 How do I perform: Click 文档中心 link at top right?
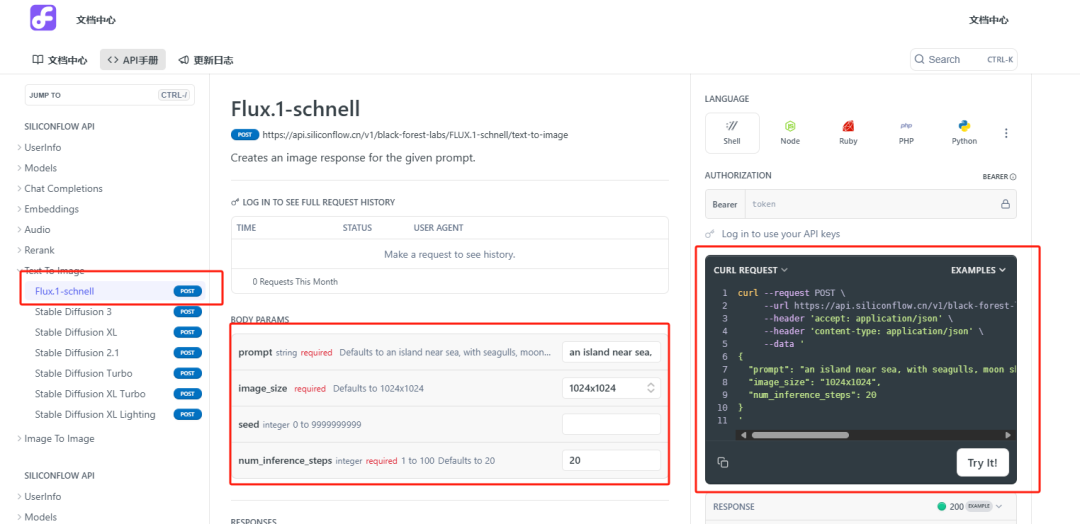988,20
